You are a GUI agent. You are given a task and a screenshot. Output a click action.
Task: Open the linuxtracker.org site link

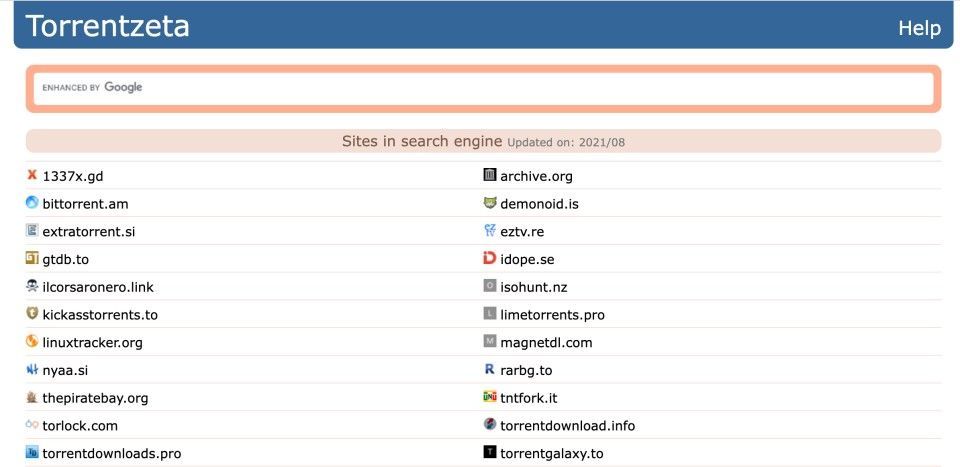[x=92, y=343]
